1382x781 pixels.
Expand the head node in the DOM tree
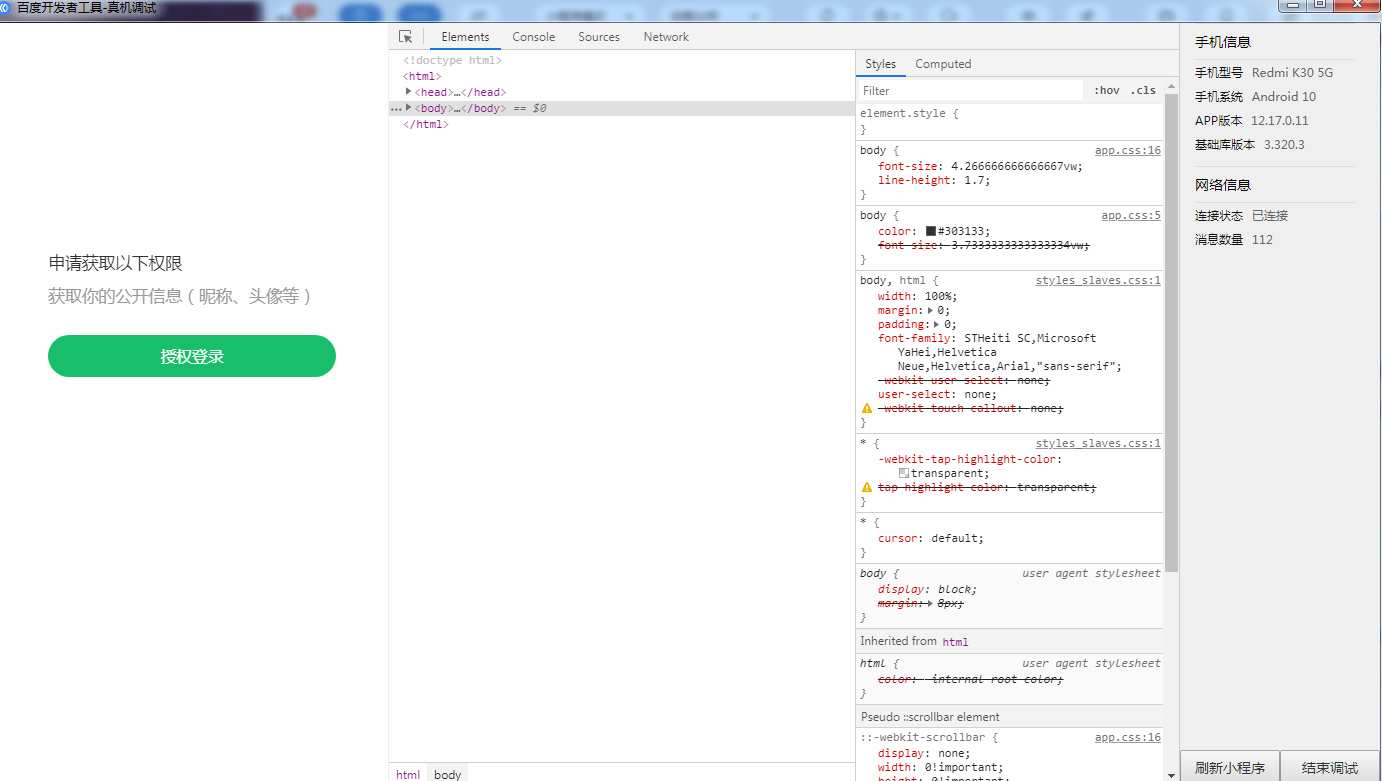click(x=409, y=92)
